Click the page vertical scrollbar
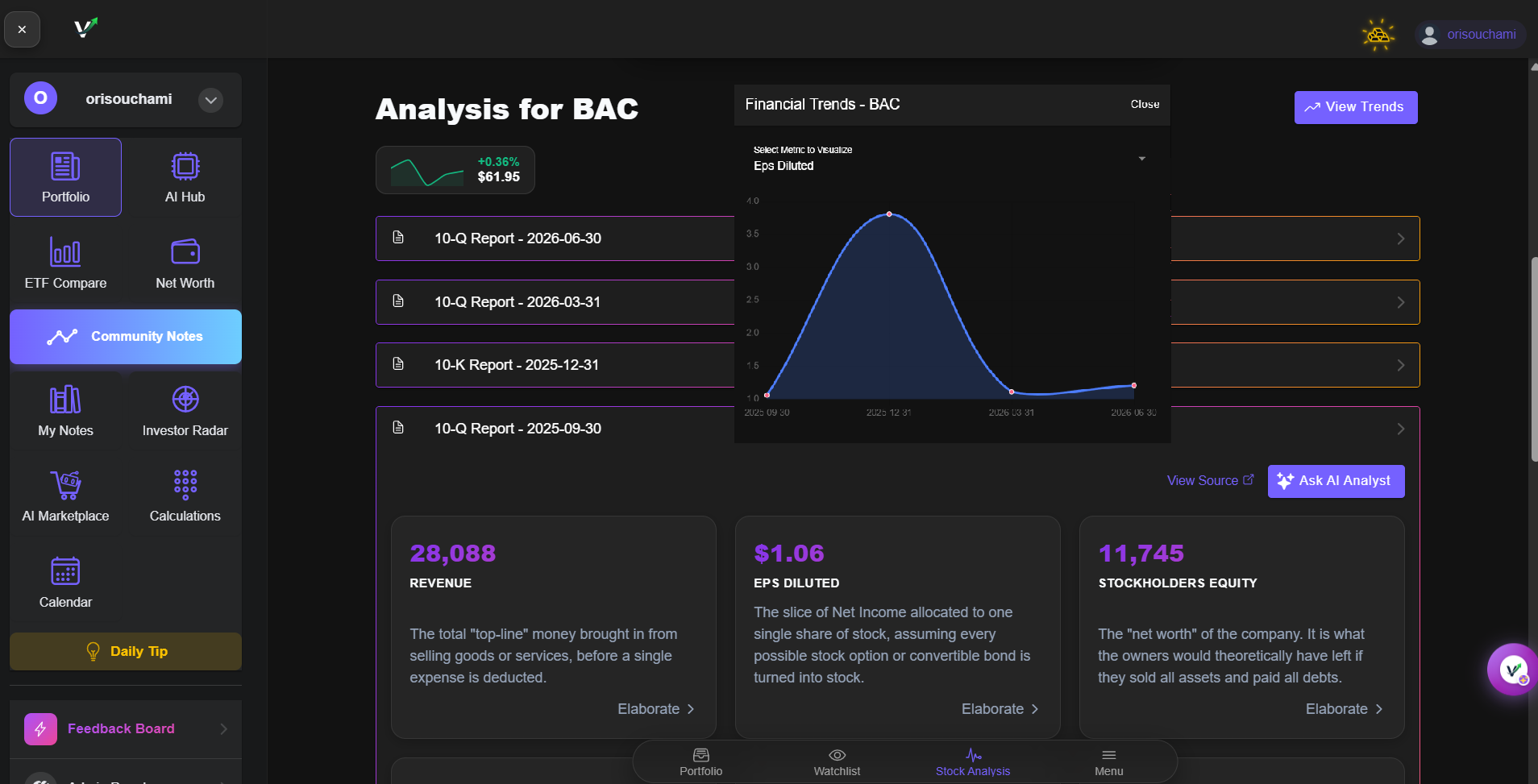Screen dimensions: 1538x784 click(1534, 359)
